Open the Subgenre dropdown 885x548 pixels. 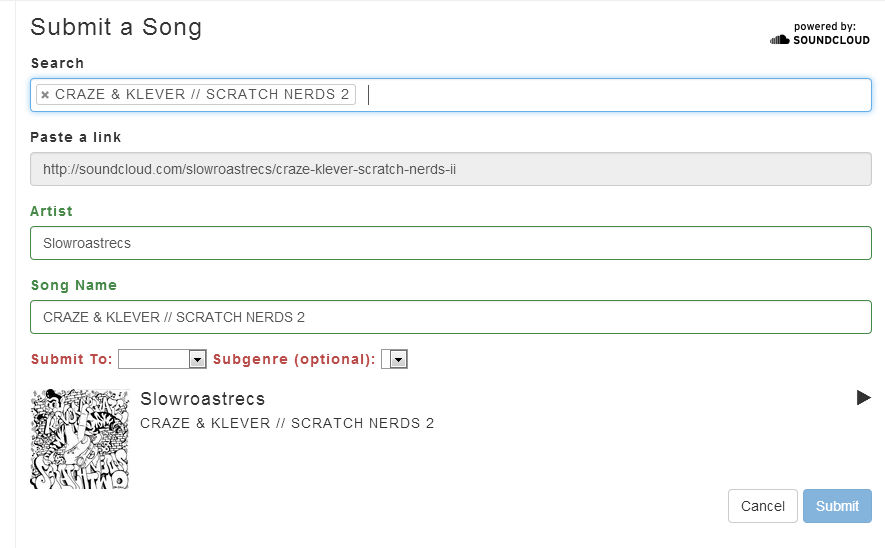(395, 359)
